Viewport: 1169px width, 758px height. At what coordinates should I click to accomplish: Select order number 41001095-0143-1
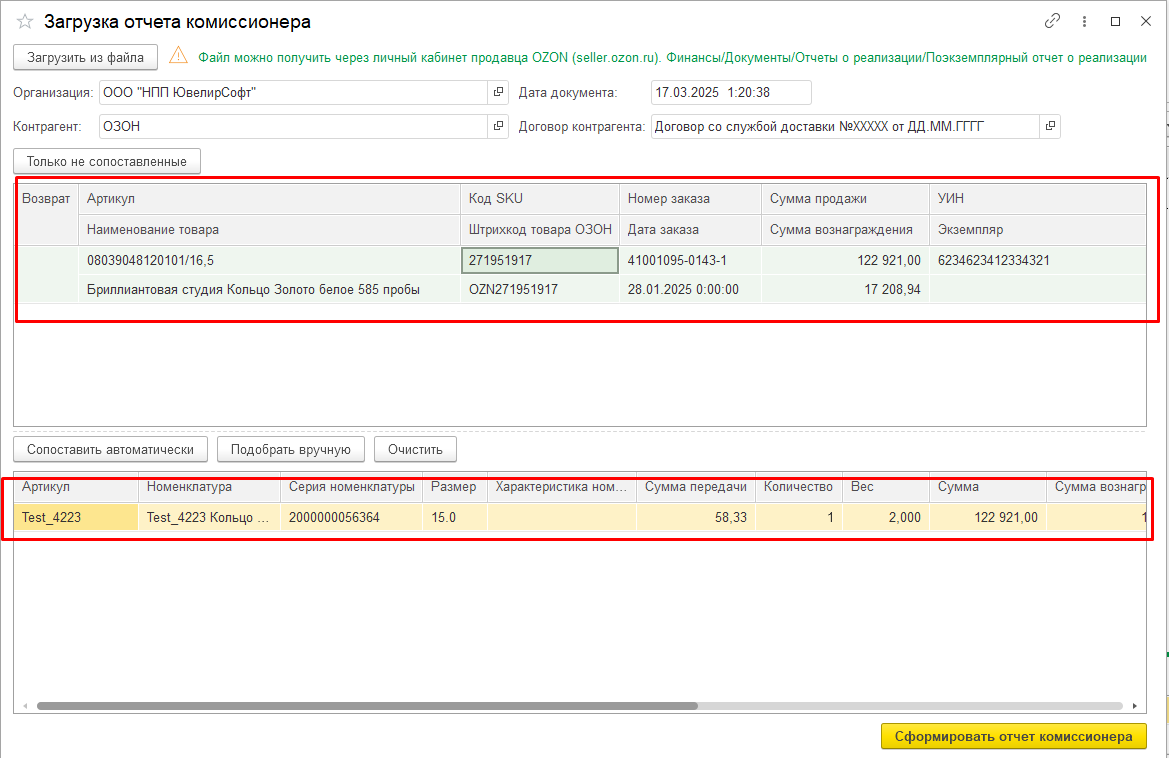tap(690, 260)
